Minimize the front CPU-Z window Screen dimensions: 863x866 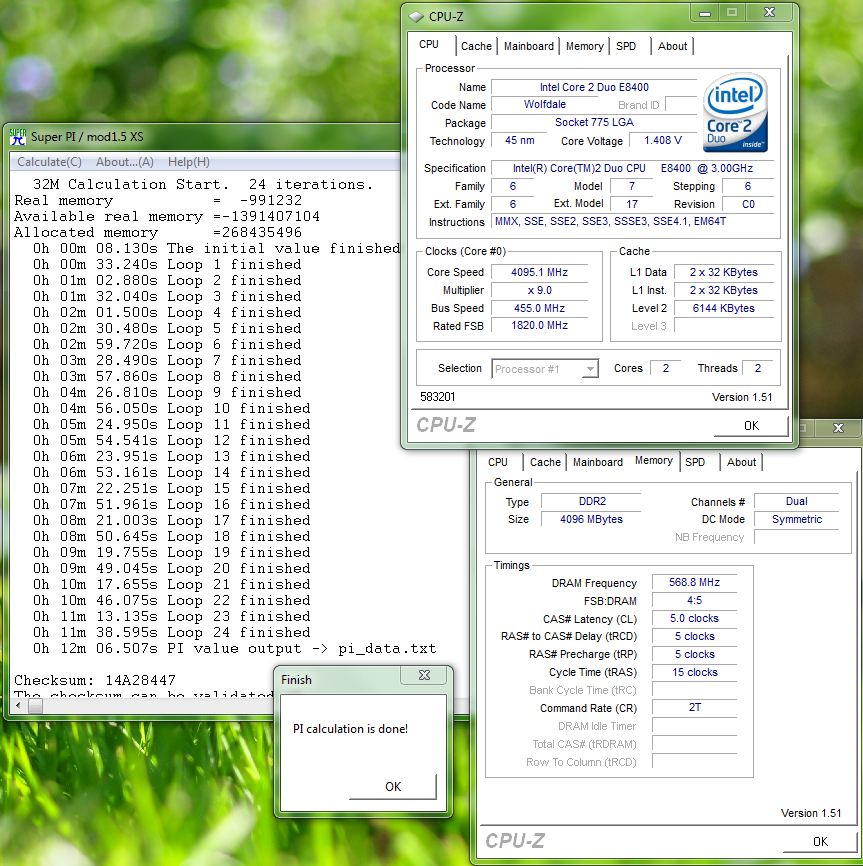click(705, 13)
